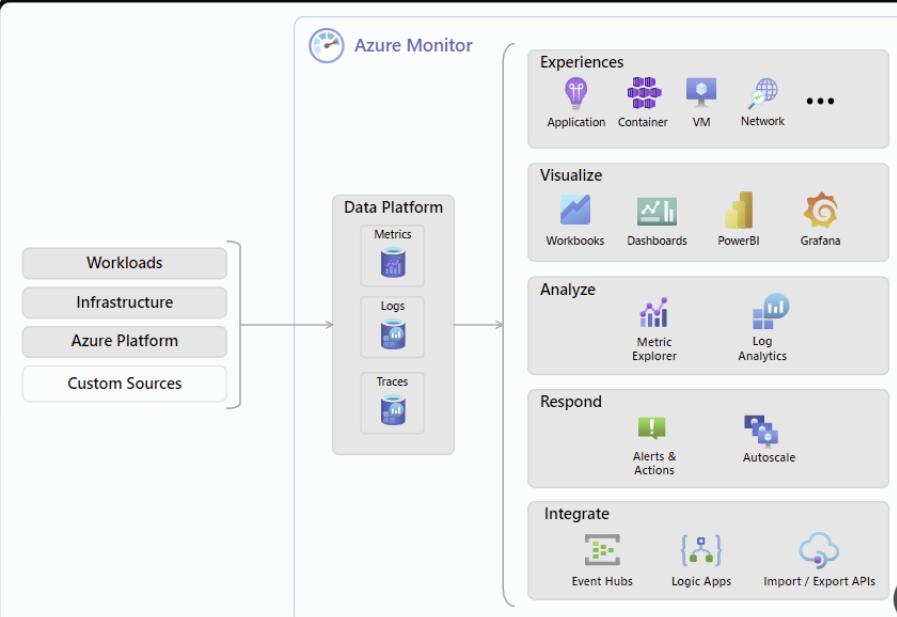Click the PowerBI icon
This screenshot has width=897, height=617.
pyautogui.click(x=739, y=210)
